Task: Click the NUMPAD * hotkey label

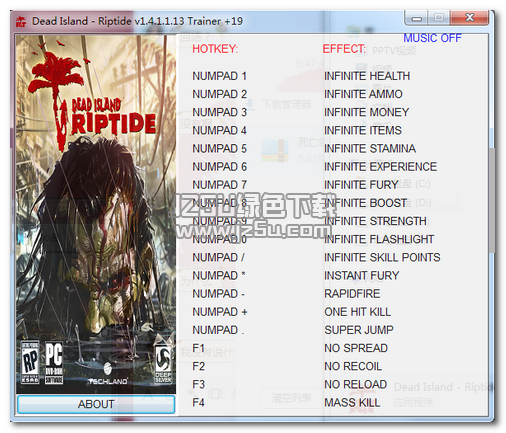Action: pos(219,275)
